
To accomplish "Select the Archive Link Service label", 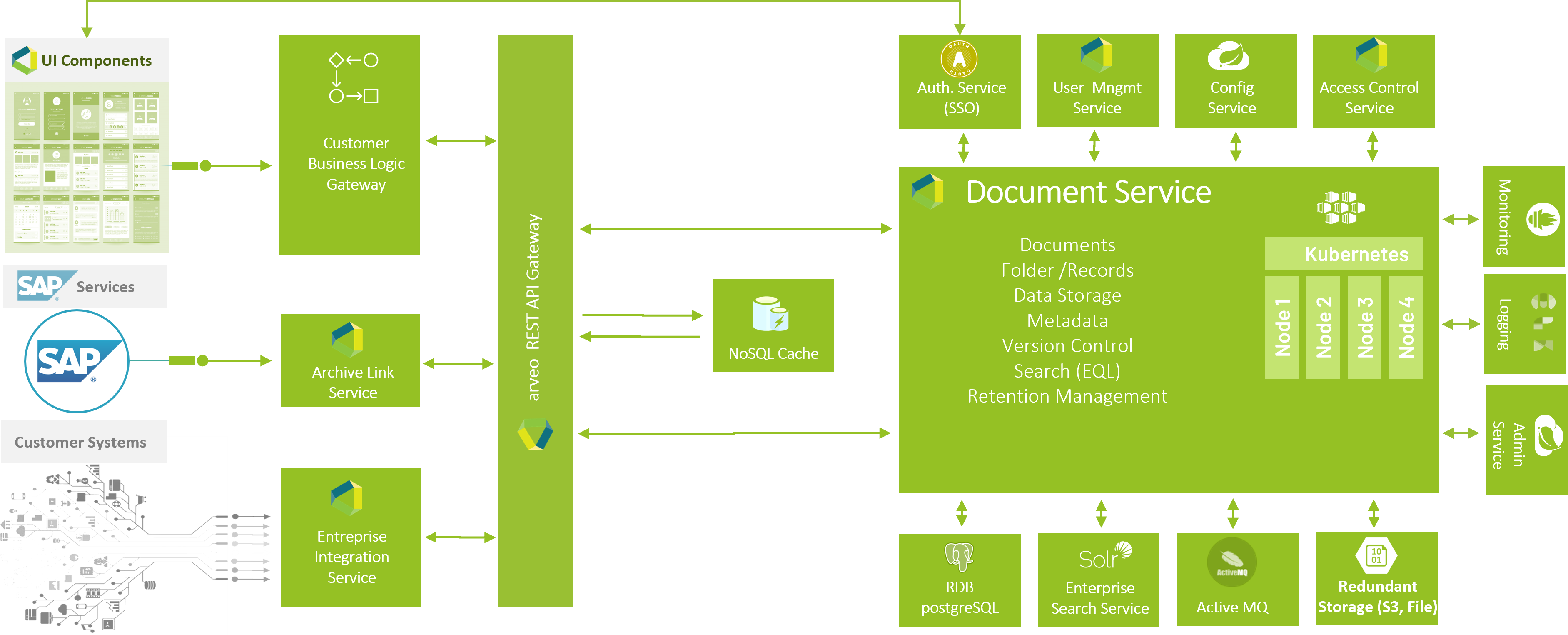I will tap(352, 382).
